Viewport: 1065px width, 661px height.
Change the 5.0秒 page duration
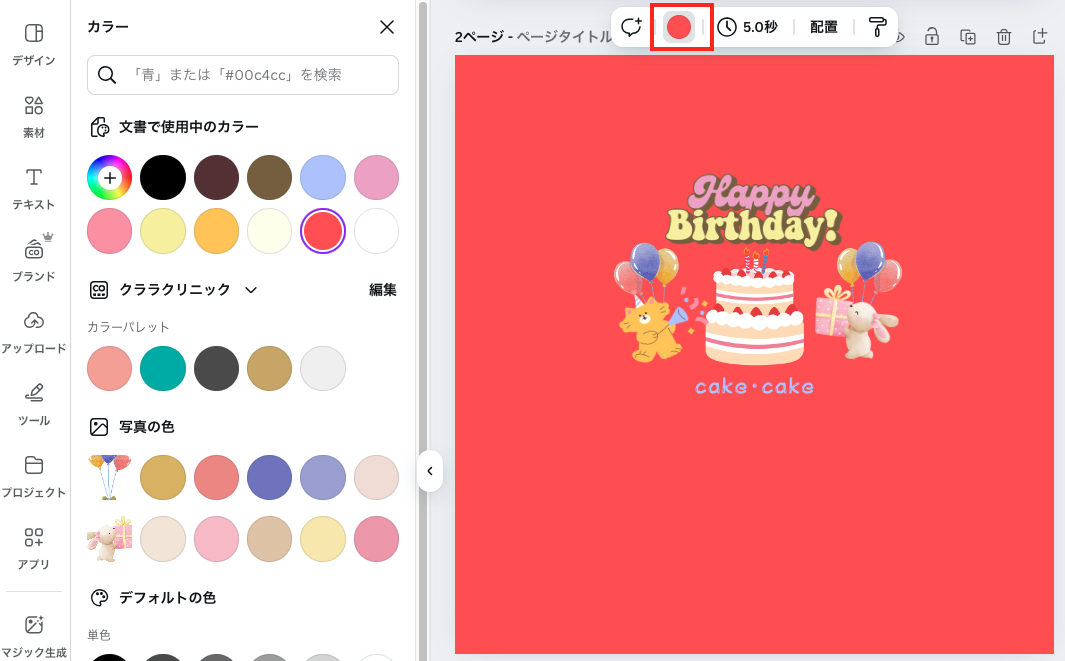[x=747, y=27]
